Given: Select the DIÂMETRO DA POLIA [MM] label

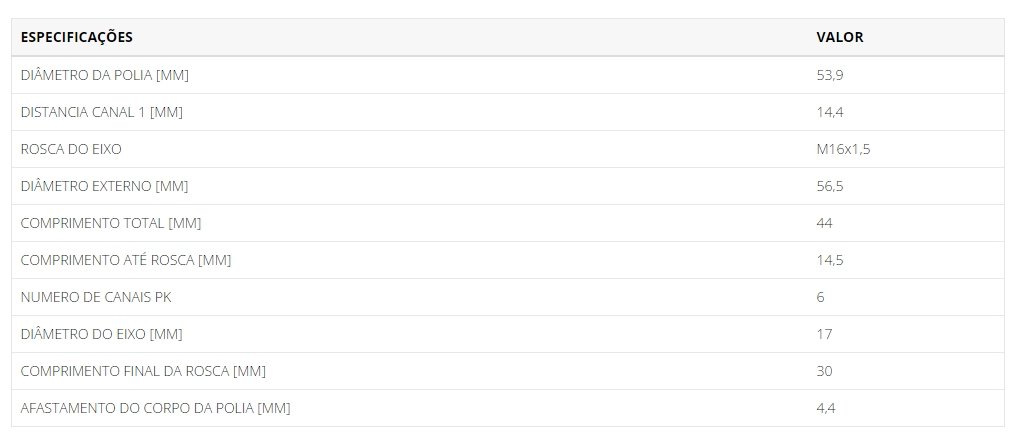Looking at the screenshot, I should (x=105, y=75).
